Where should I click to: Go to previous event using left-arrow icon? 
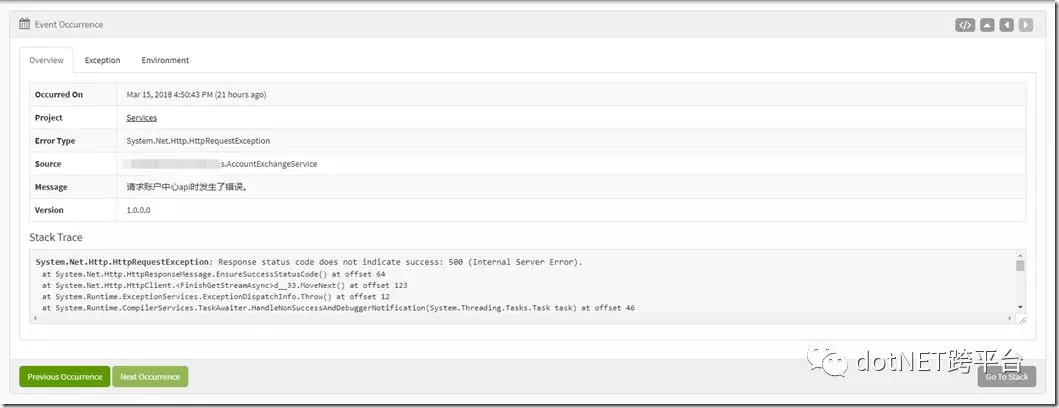pyautogui.click(x=1006, y=25)
